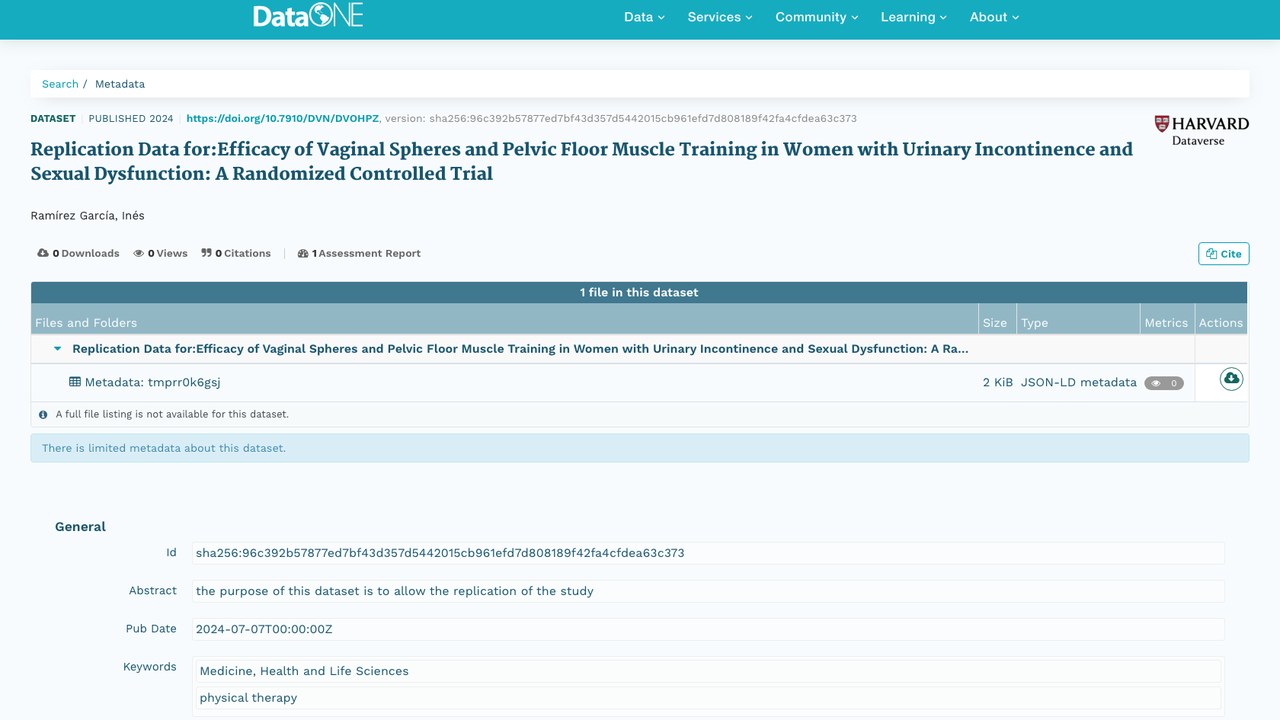The height and width of the screenshot is (720, 1280).
Task: Collapse the Replication Data folder row
Action: [x=57, y=349]
